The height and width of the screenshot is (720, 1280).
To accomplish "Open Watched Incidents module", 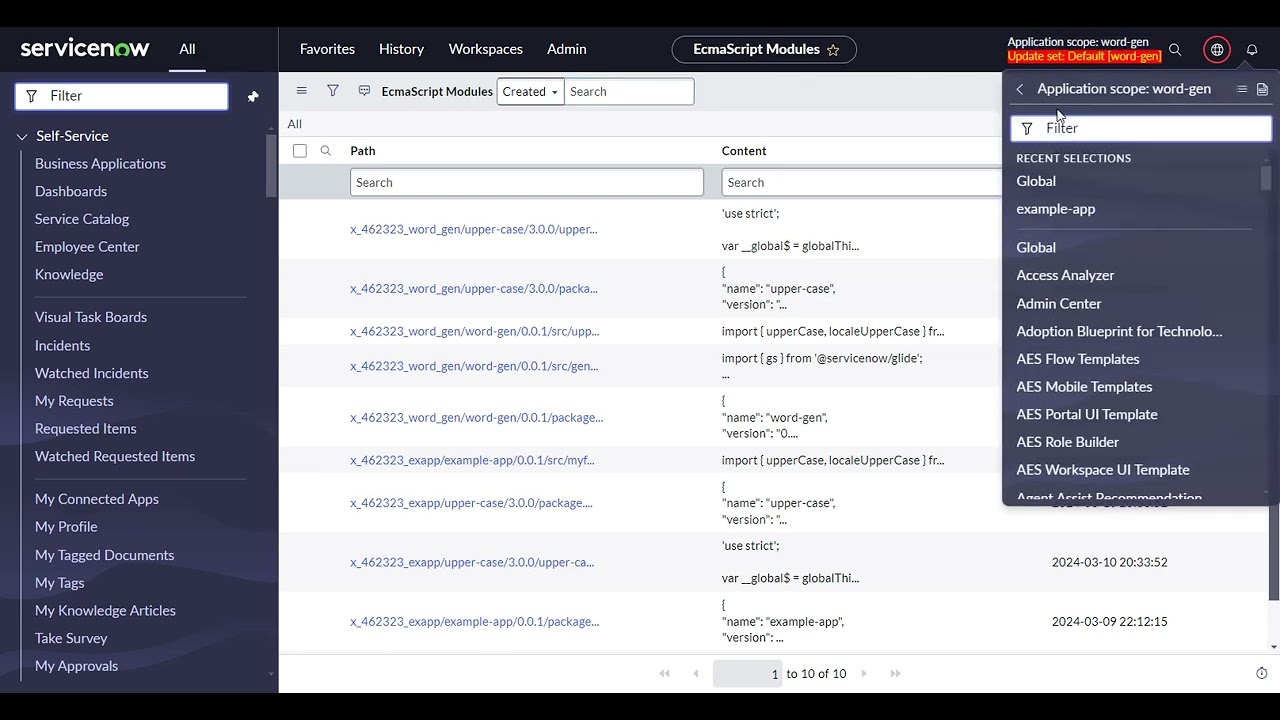I will [x=92, y=373].
